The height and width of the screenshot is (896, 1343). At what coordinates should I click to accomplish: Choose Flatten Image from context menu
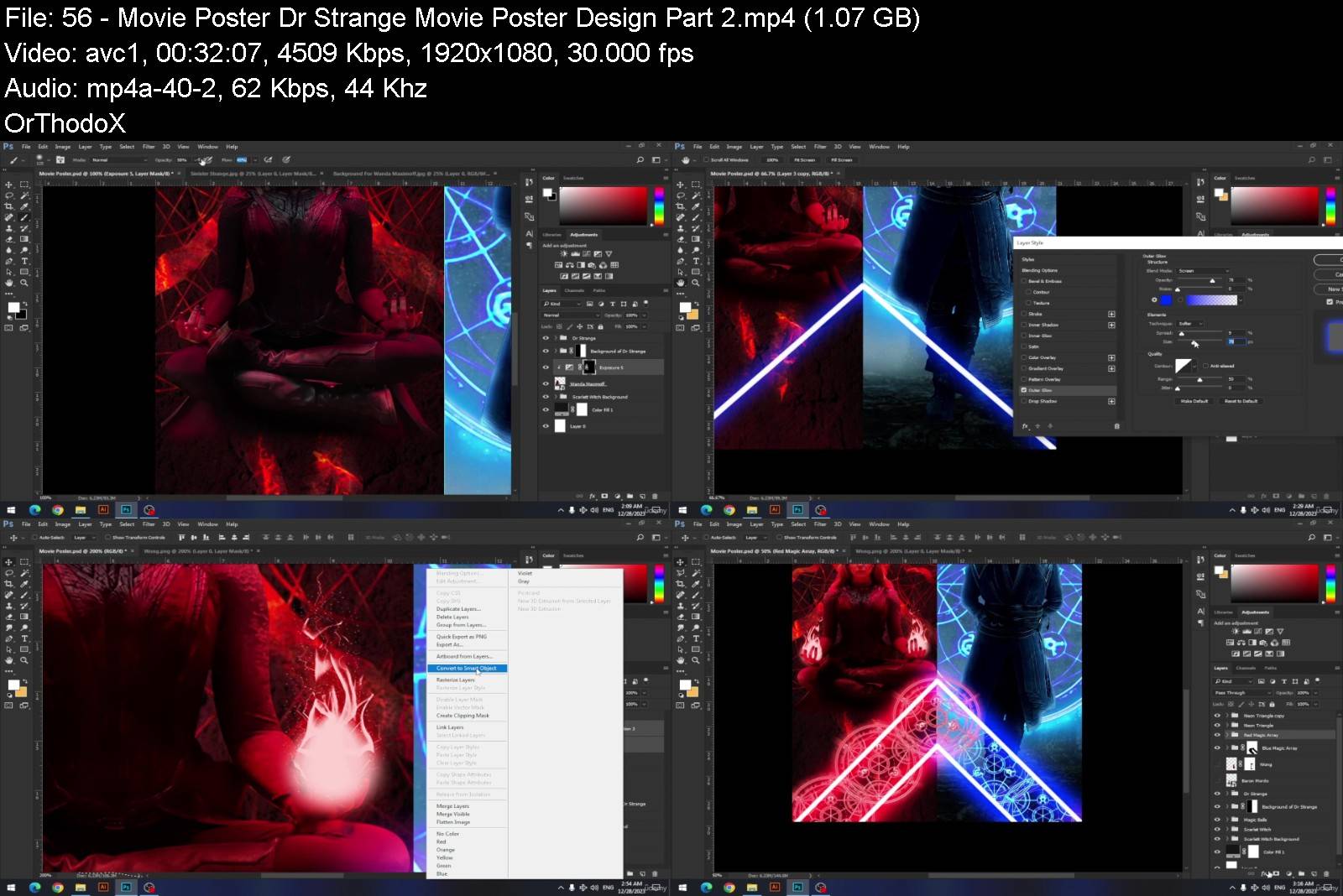click(x=453, y=822)
